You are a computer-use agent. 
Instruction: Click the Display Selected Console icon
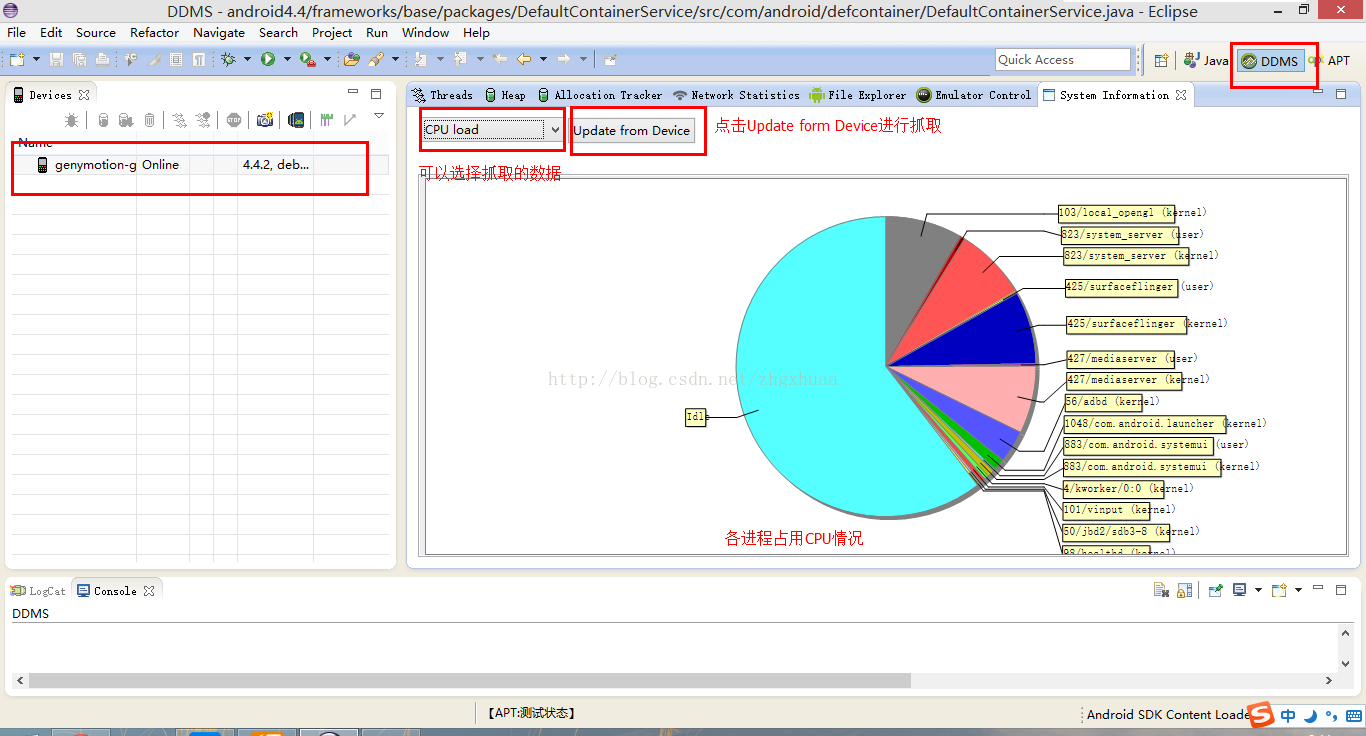pyautogui.click(x=1239, y=590)
